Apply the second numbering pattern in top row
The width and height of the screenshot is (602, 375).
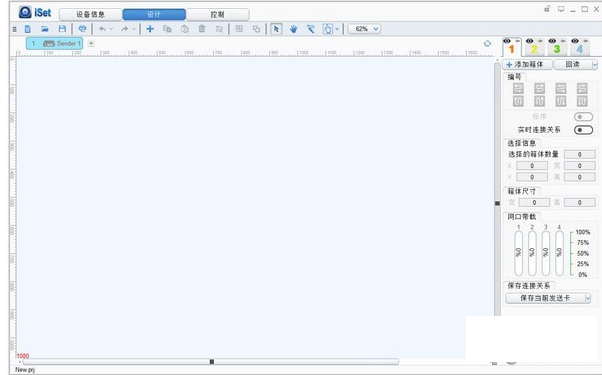539,89
